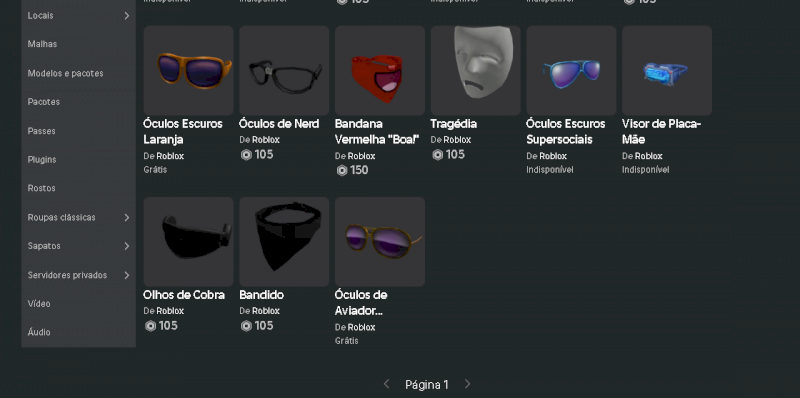The width and height of the screenshot is (800, 398).
Task: Open the Olhos de Cobra thumbnail
Action: [x=188, y=241]
